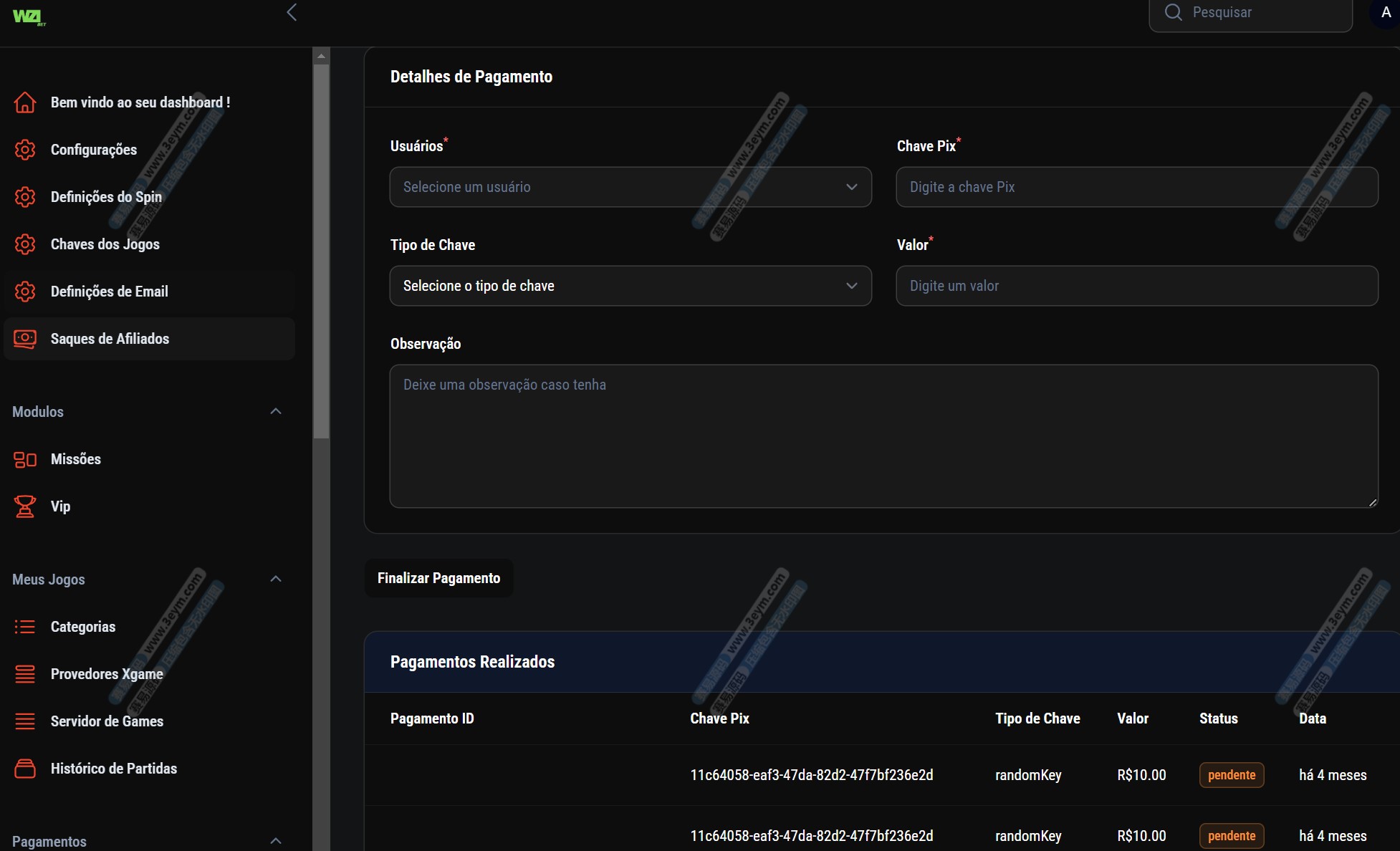Click the sidebar scrollbar up arrow
1400x851 pixels.
pos(321,56)
